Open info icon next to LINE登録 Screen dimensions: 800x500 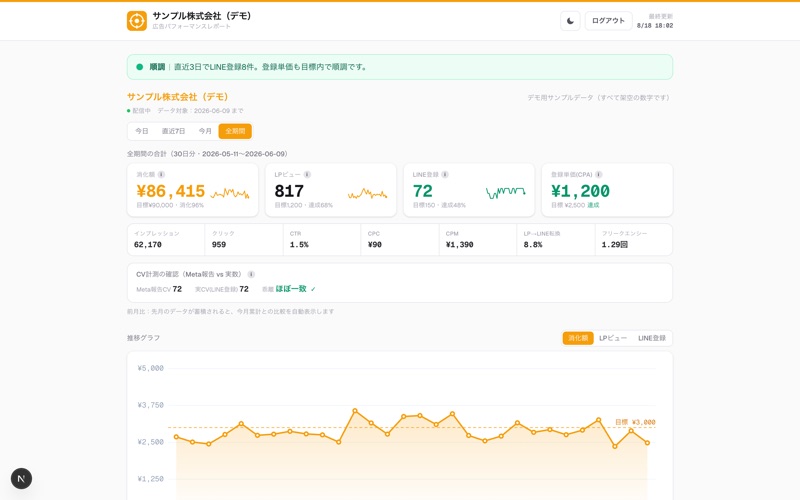(445, 174)
